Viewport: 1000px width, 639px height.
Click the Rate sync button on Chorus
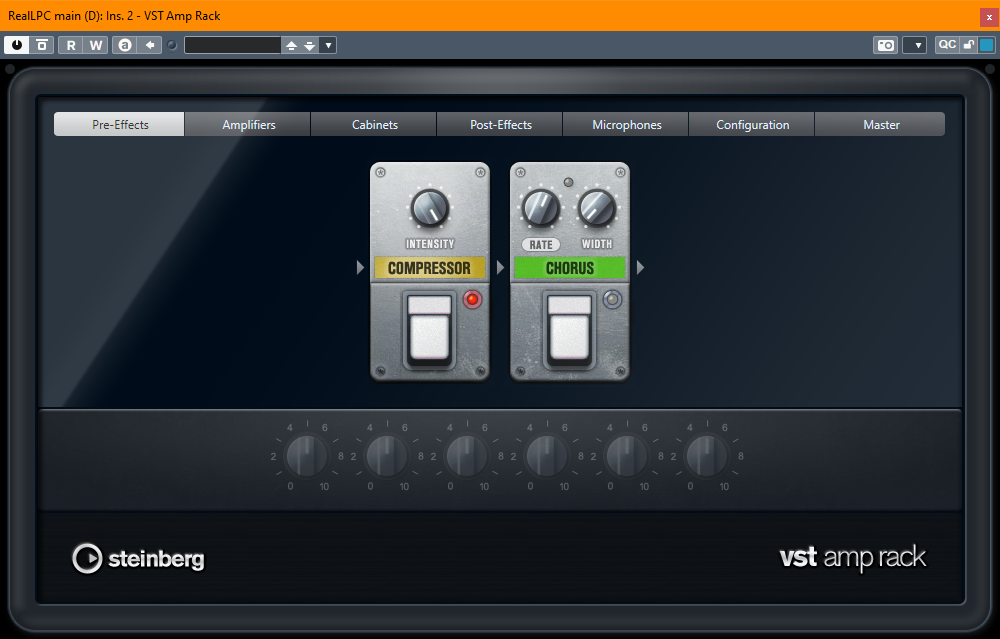[541, 244]
